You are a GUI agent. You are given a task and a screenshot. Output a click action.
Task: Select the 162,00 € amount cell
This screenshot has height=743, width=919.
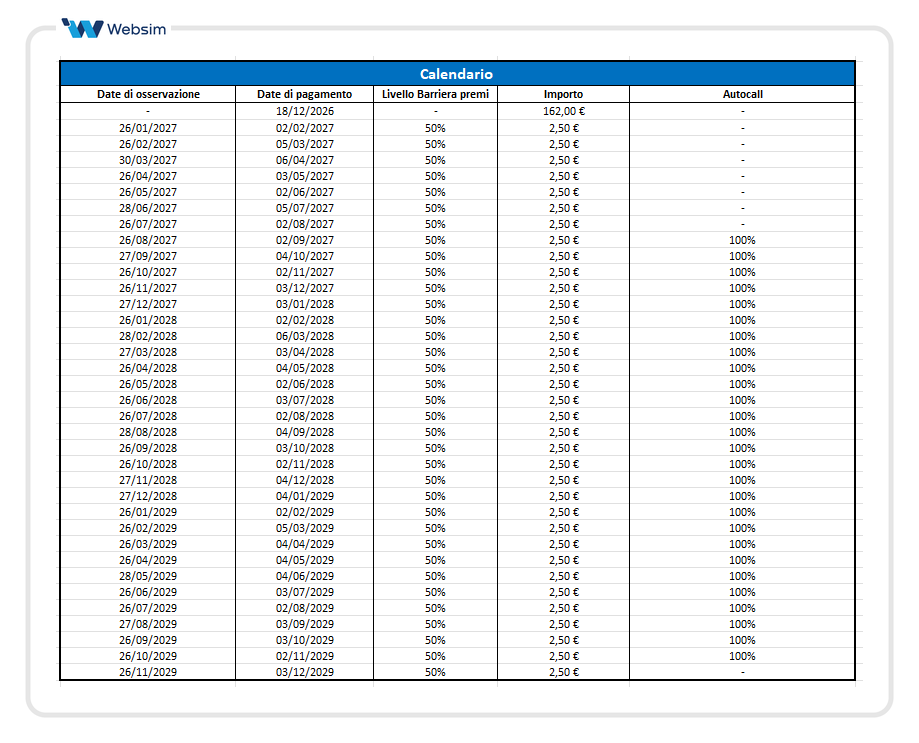point(563,111)
